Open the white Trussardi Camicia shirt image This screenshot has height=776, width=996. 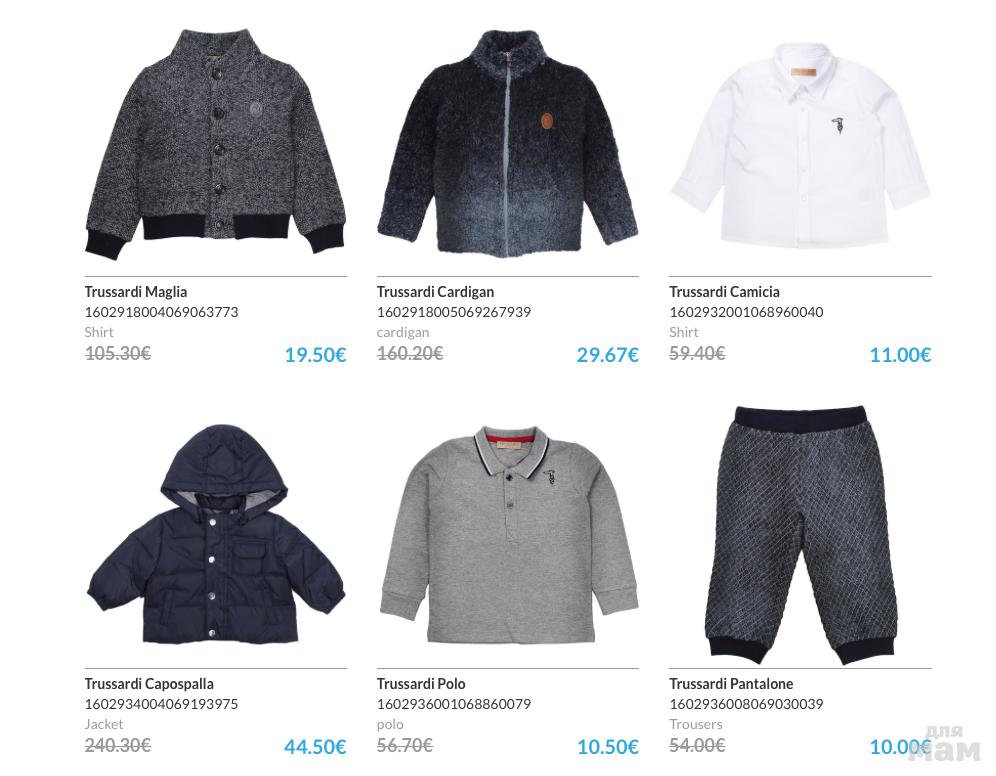[800, 145]
